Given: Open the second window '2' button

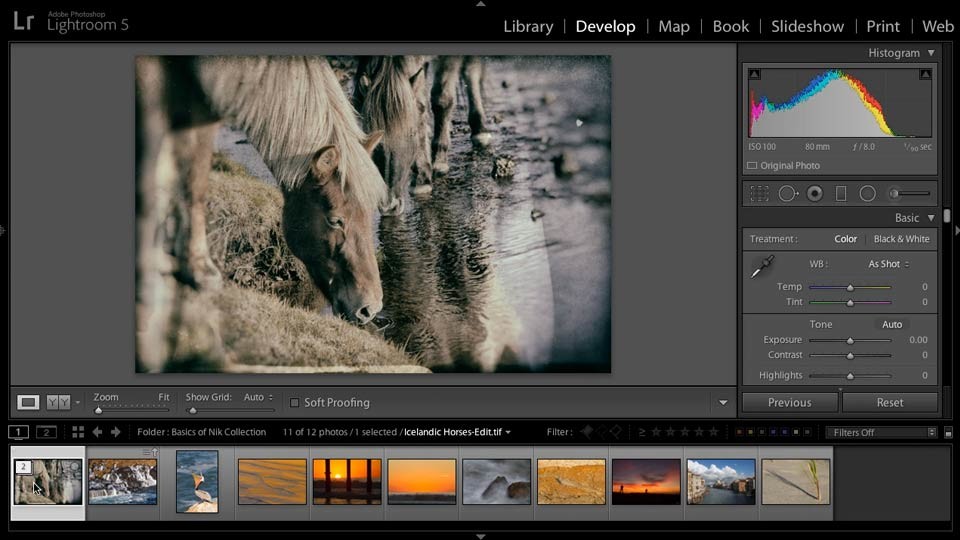Looking at the screenshot, I should point(46,432).
